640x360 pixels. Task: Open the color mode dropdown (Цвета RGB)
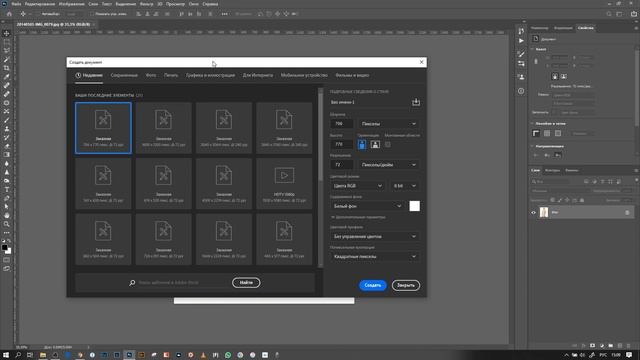click(358, 186)
